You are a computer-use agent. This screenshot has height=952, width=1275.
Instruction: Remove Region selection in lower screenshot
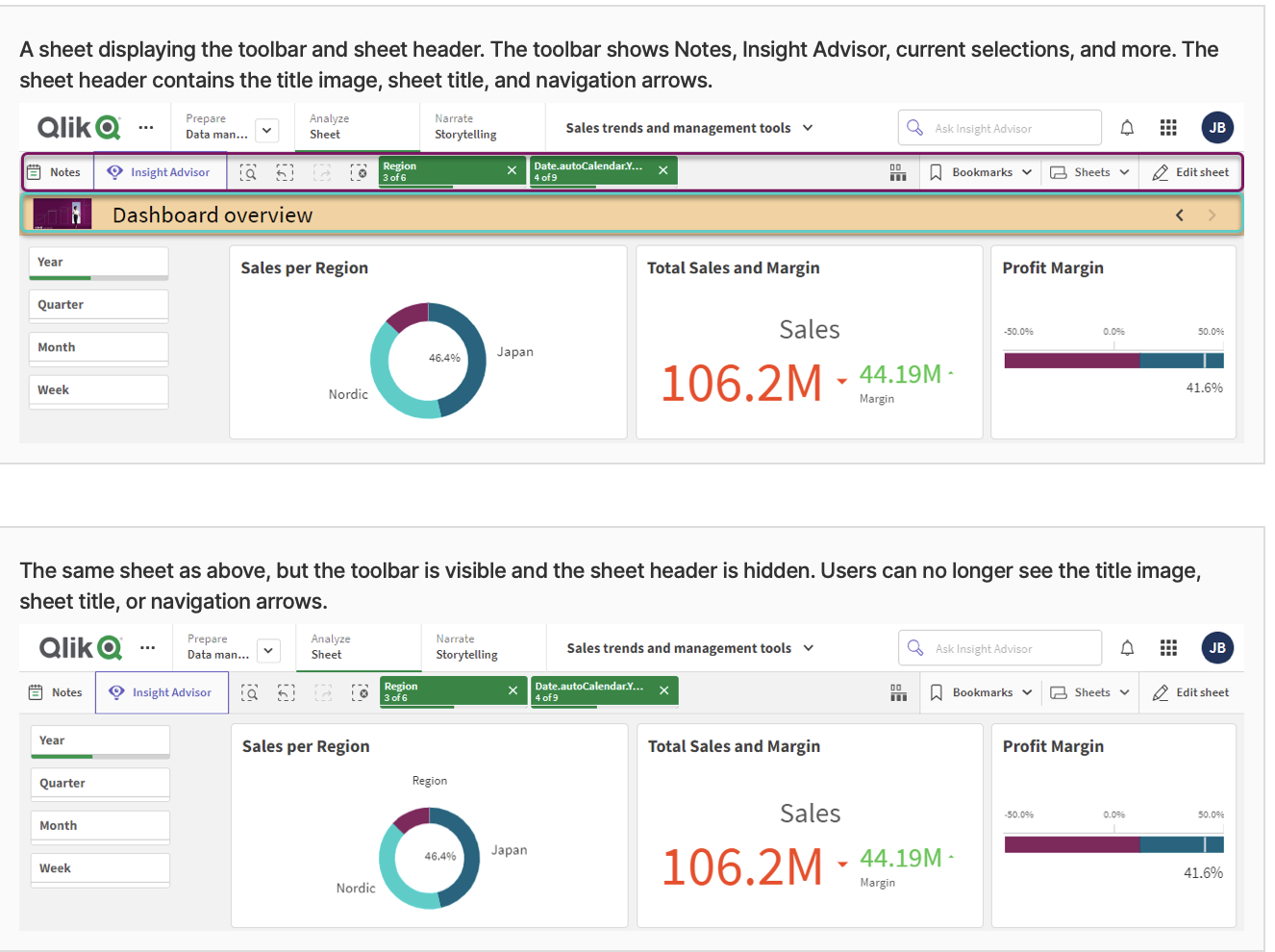[x=512, y=690]
